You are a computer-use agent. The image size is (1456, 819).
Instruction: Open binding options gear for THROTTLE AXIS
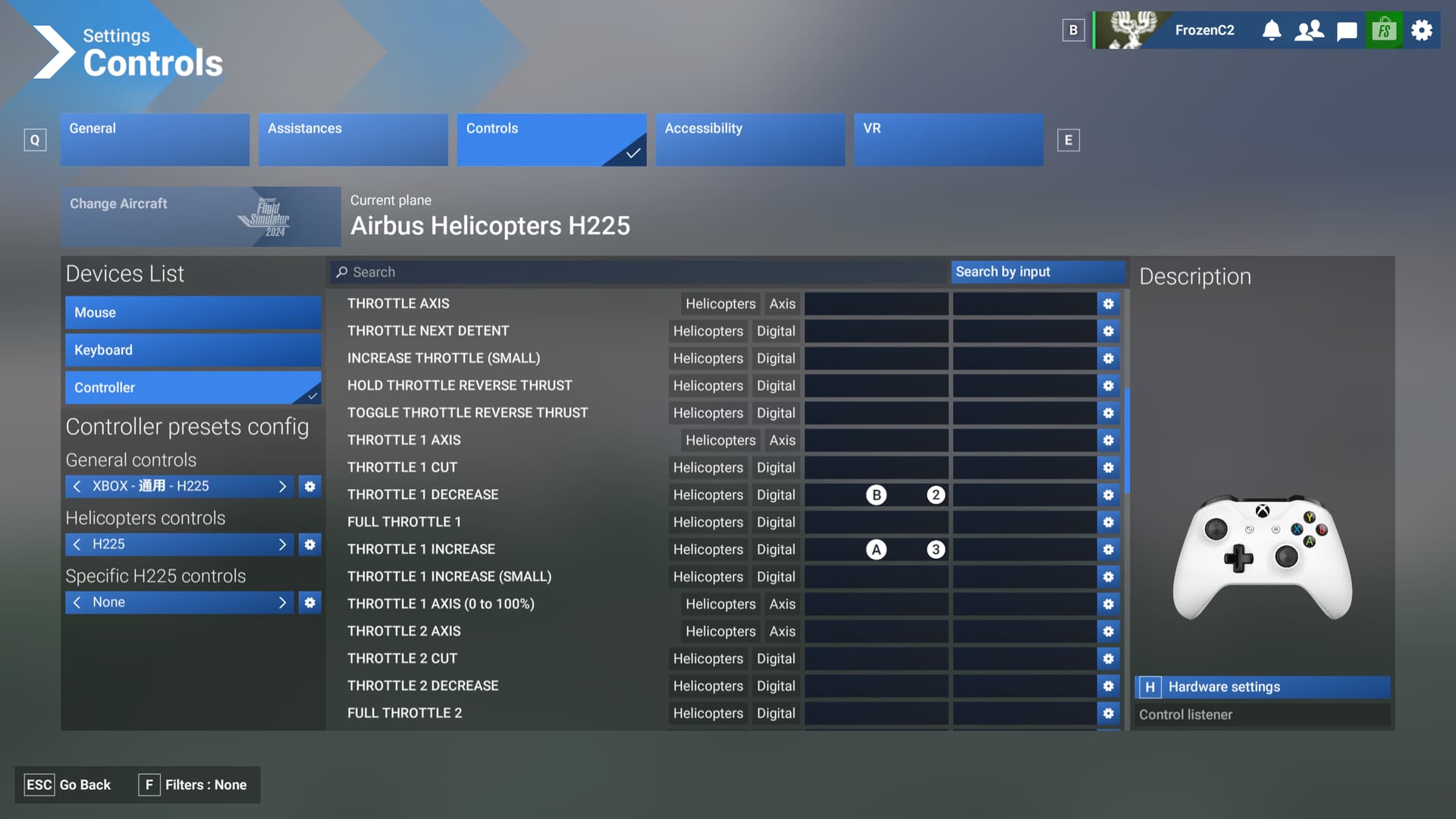(1109, 303)
